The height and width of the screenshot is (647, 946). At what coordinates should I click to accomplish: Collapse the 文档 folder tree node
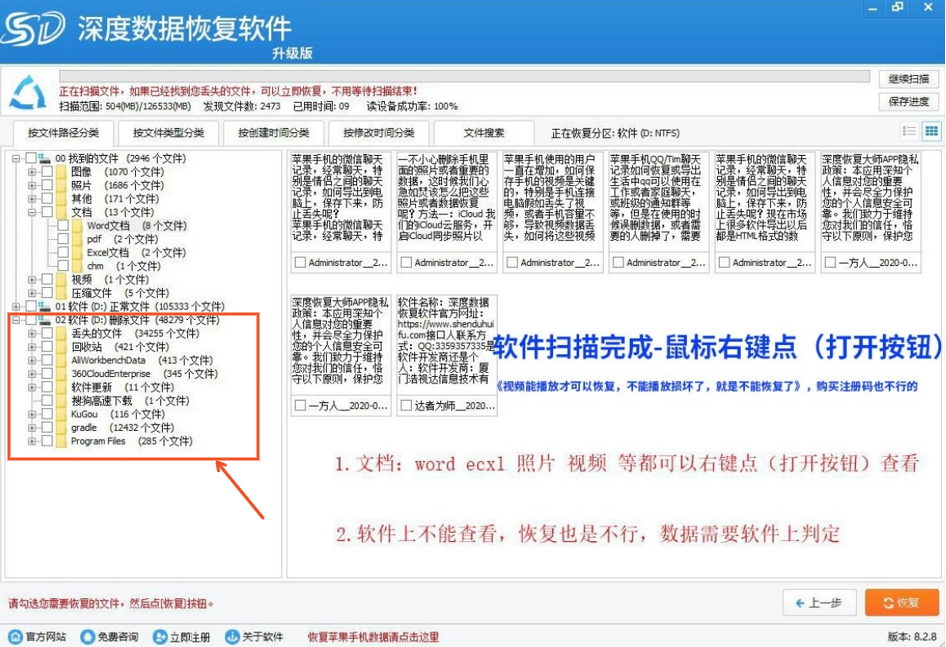(x=32, y=212)
